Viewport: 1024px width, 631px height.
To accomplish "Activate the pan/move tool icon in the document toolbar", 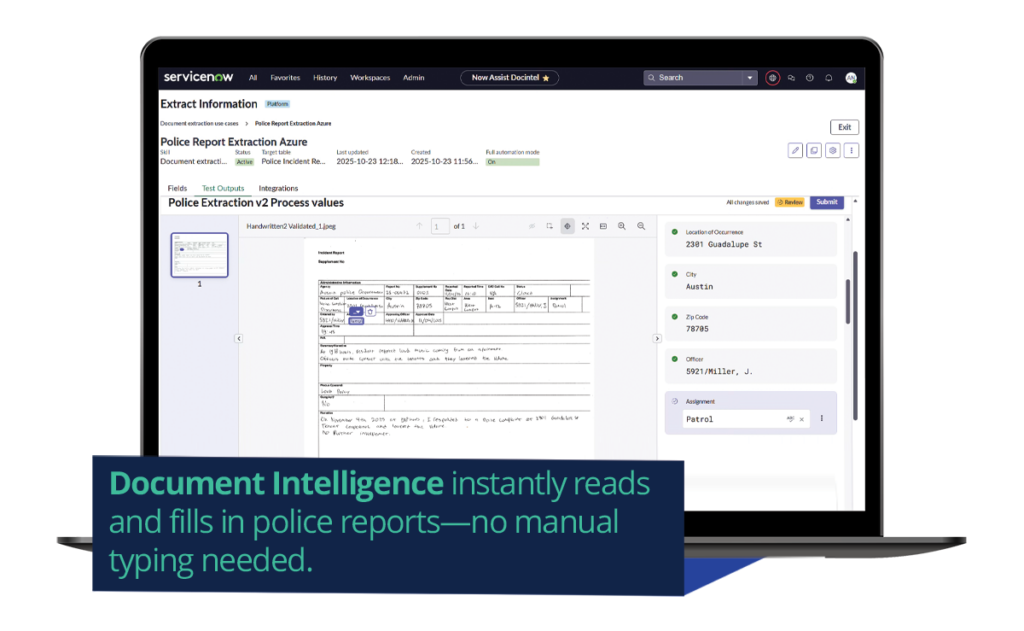I will pyautogui.click(x=567, y=227).
